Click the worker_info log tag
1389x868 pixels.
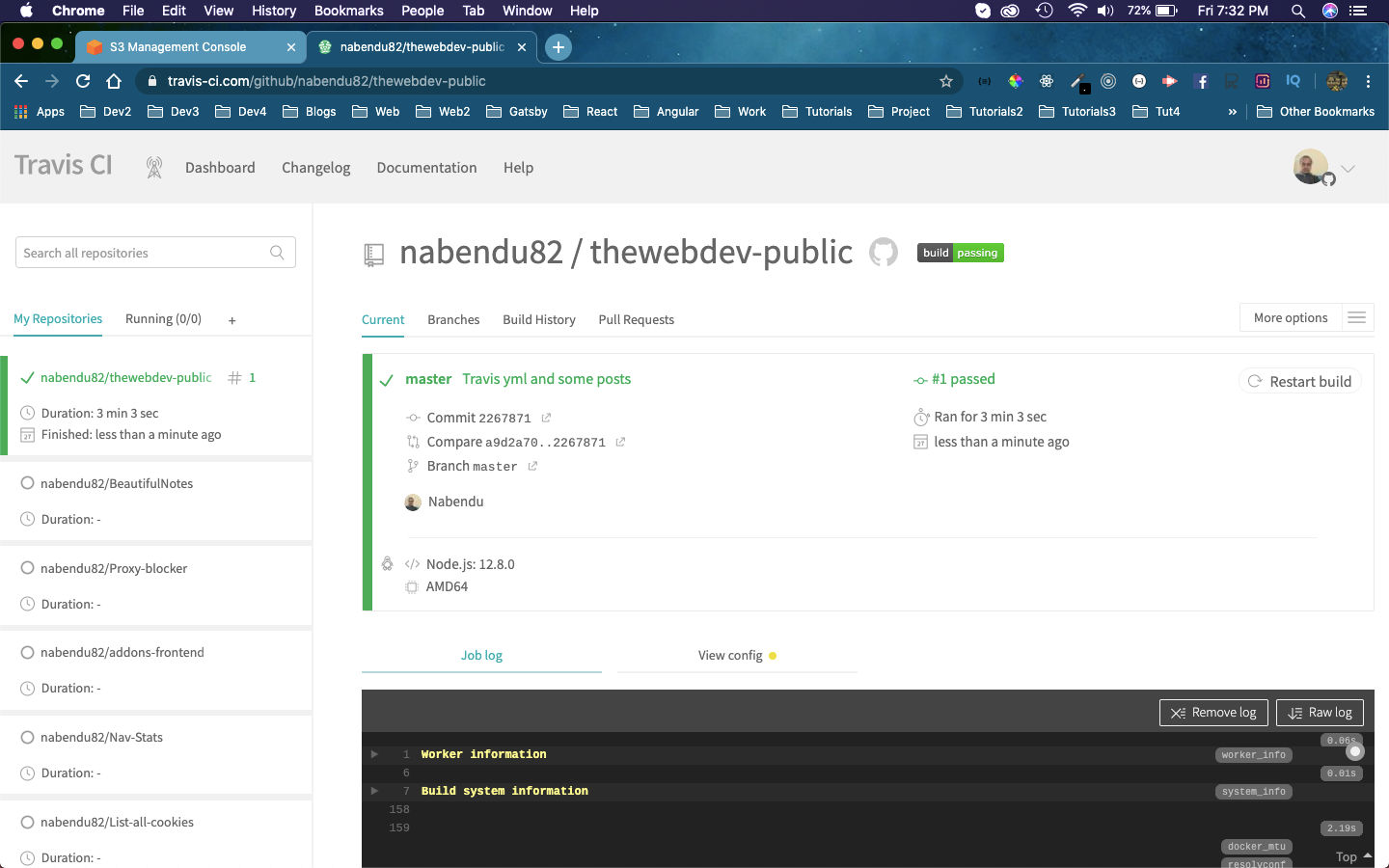[x=1254, y=755]
